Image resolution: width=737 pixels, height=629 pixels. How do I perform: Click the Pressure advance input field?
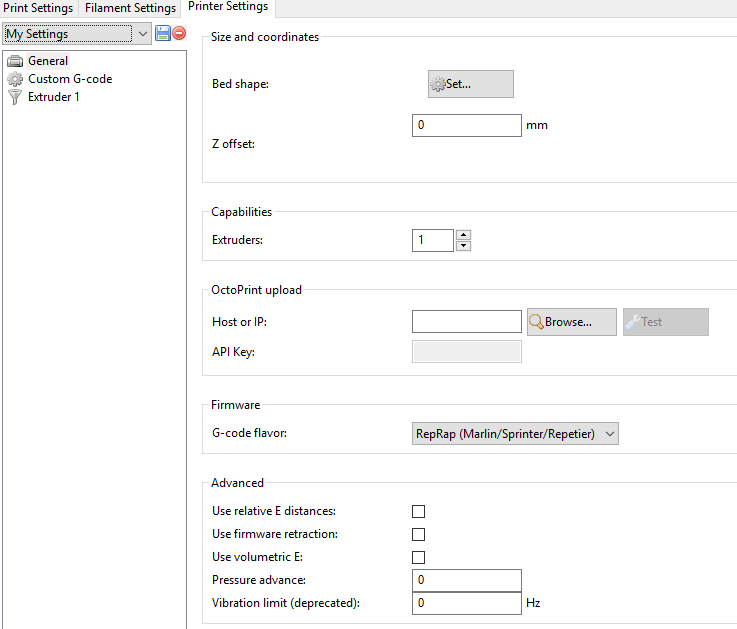click(x=467, y=580)
